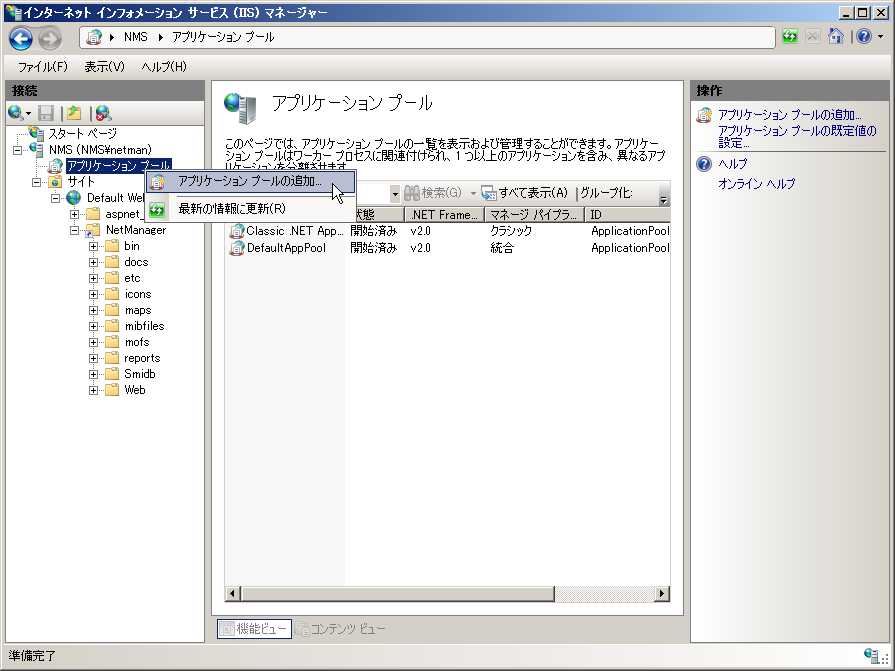Choose 最新の情報に更新(R) in context menu
Viewport: 895px width, 671px height.
(x=251, y=209)
